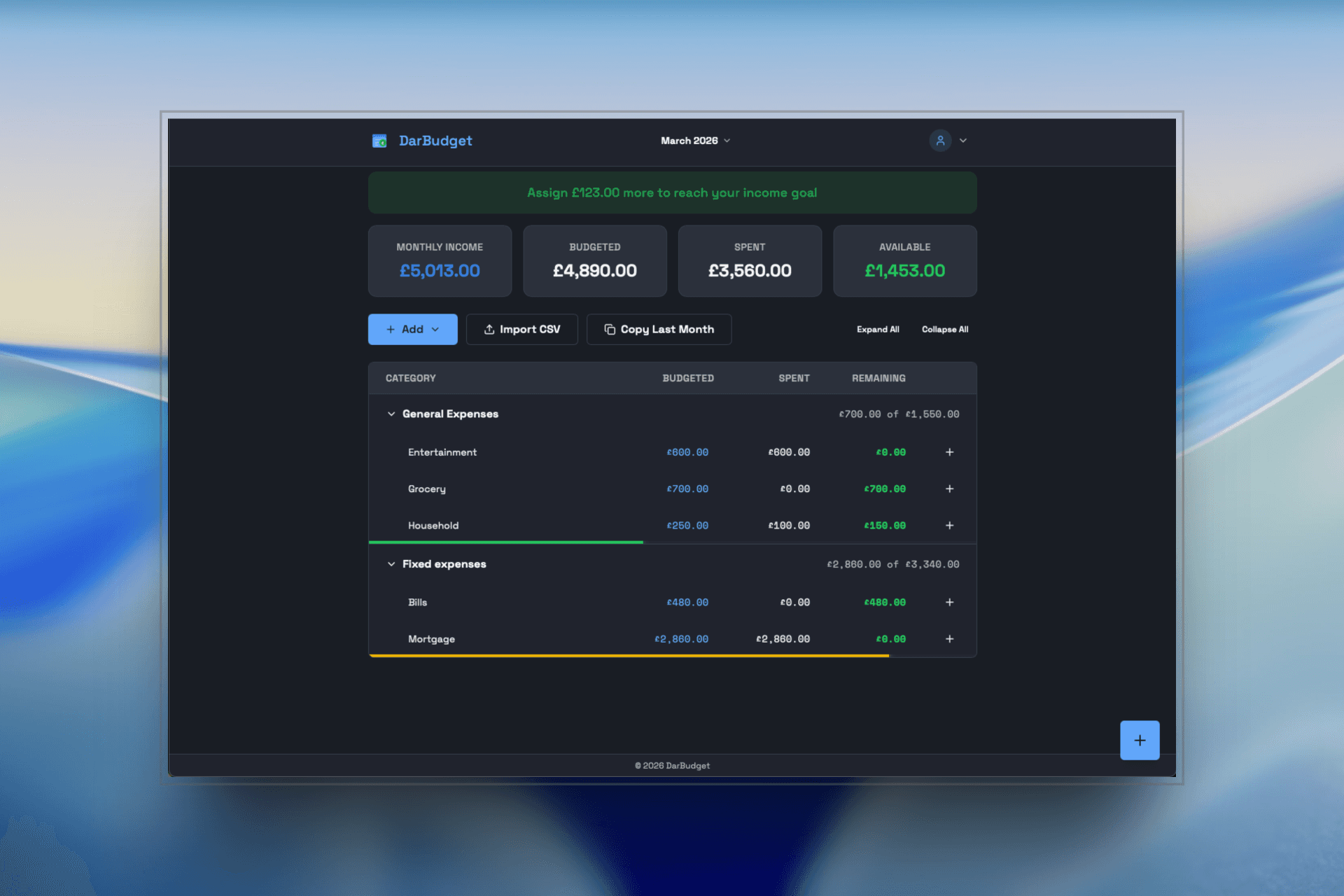Open the user profile avatar icon

[x=940, y=141]
